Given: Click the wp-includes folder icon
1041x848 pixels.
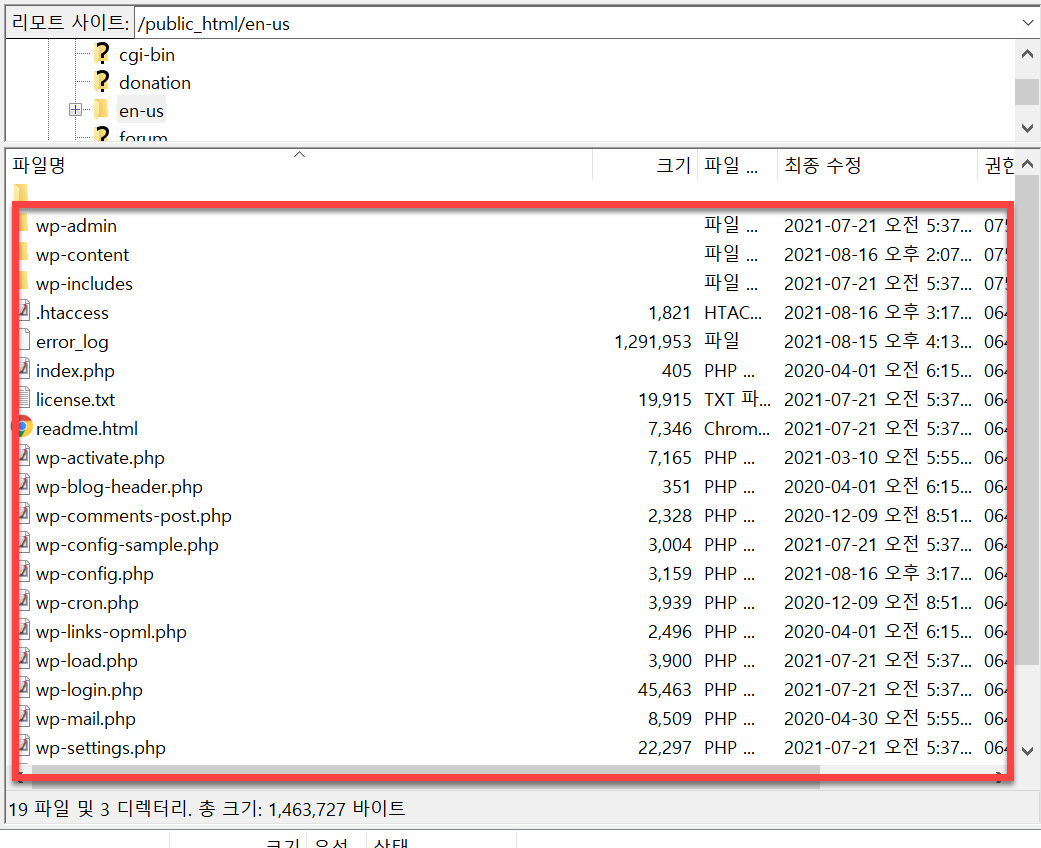Looking at the screenshot, I should click(24, 282).
